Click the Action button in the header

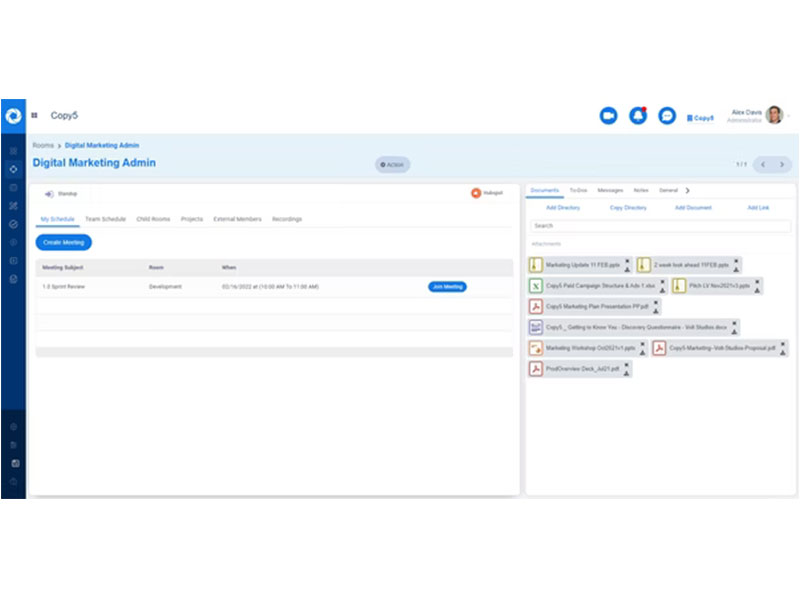click(x=391, y=164)
